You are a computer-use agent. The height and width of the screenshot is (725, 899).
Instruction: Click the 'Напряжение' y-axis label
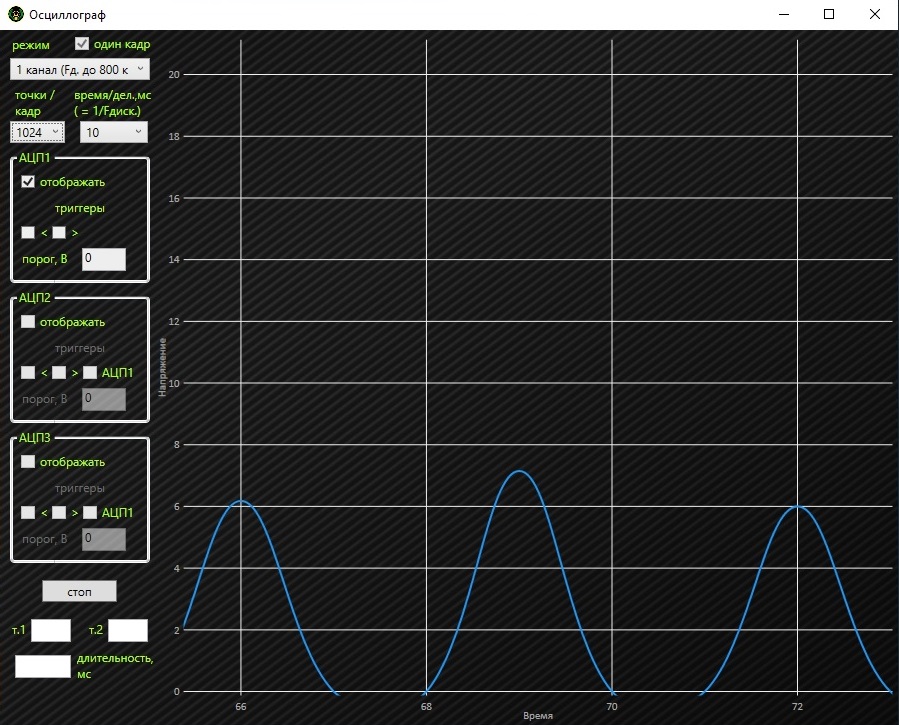162,367
